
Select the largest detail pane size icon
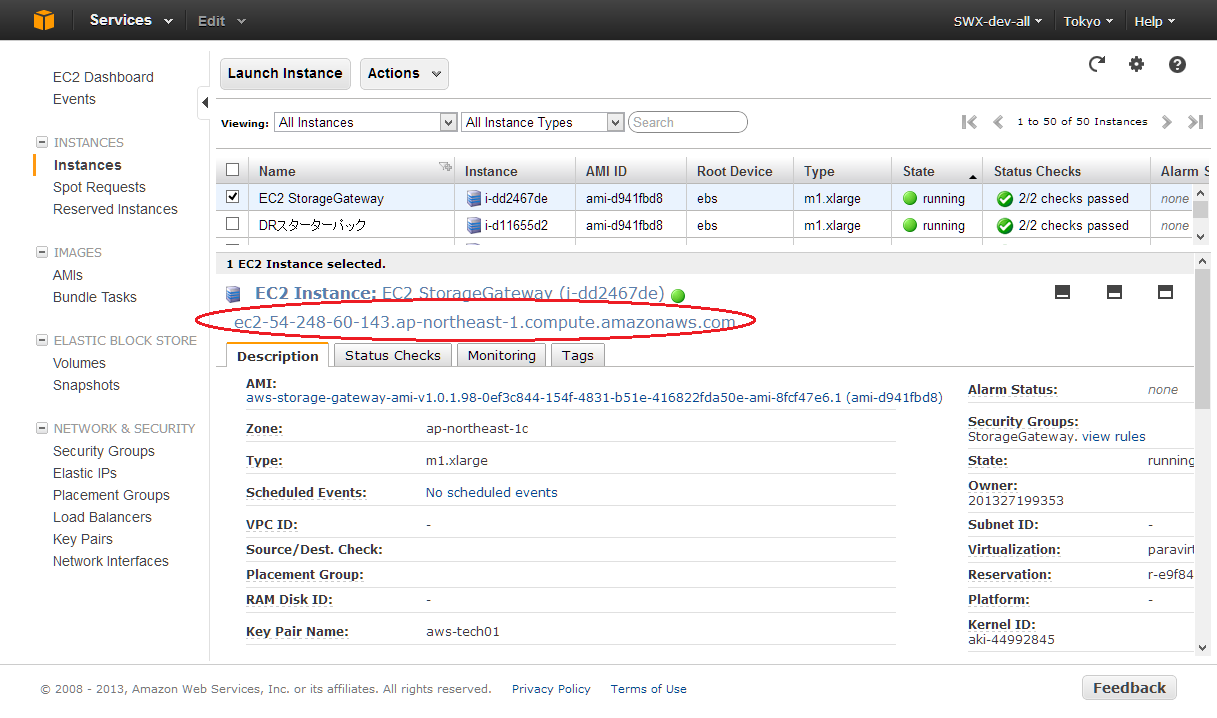click(1164, 292)
